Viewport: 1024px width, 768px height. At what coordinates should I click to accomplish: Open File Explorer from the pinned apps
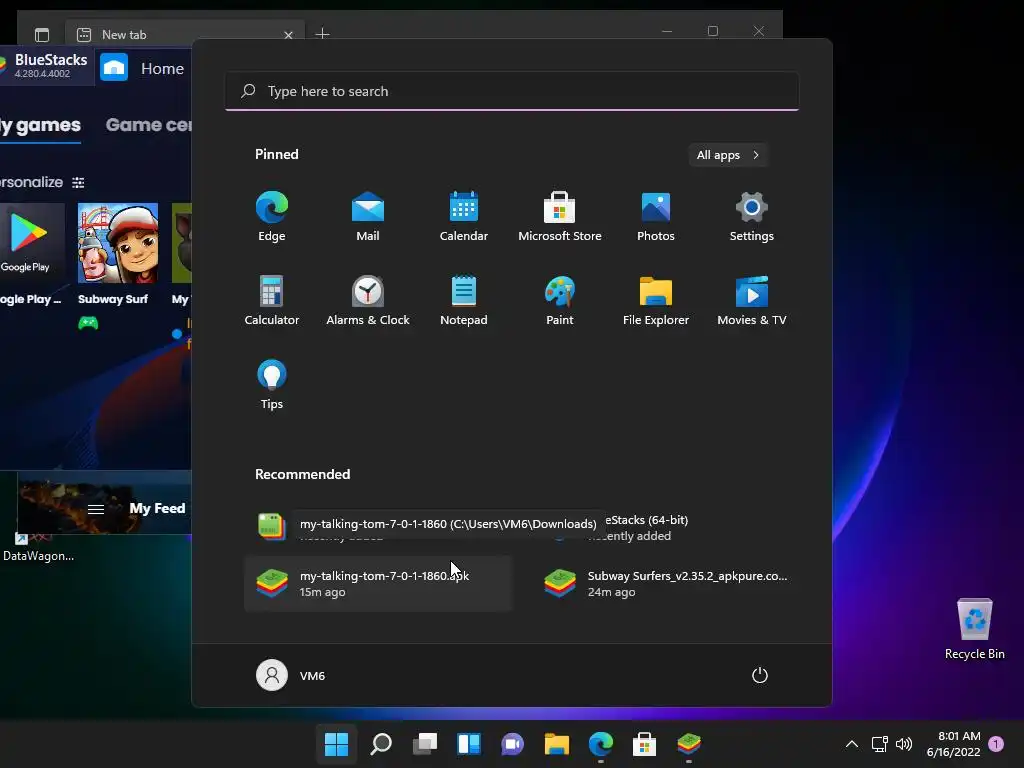[x=656, y=300]
